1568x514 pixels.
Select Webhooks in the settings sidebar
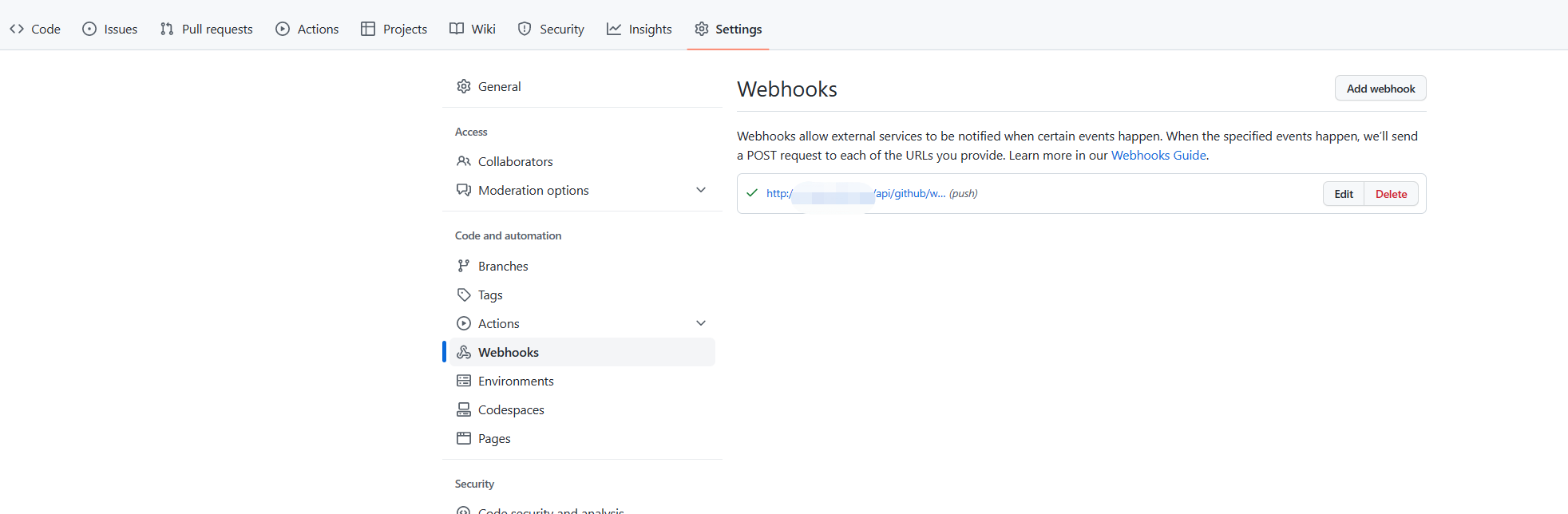(509, 352)
